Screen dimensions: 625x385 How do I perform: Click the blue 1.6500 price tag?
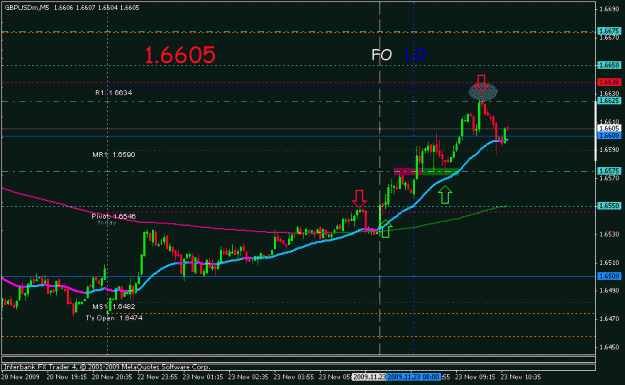609,276
